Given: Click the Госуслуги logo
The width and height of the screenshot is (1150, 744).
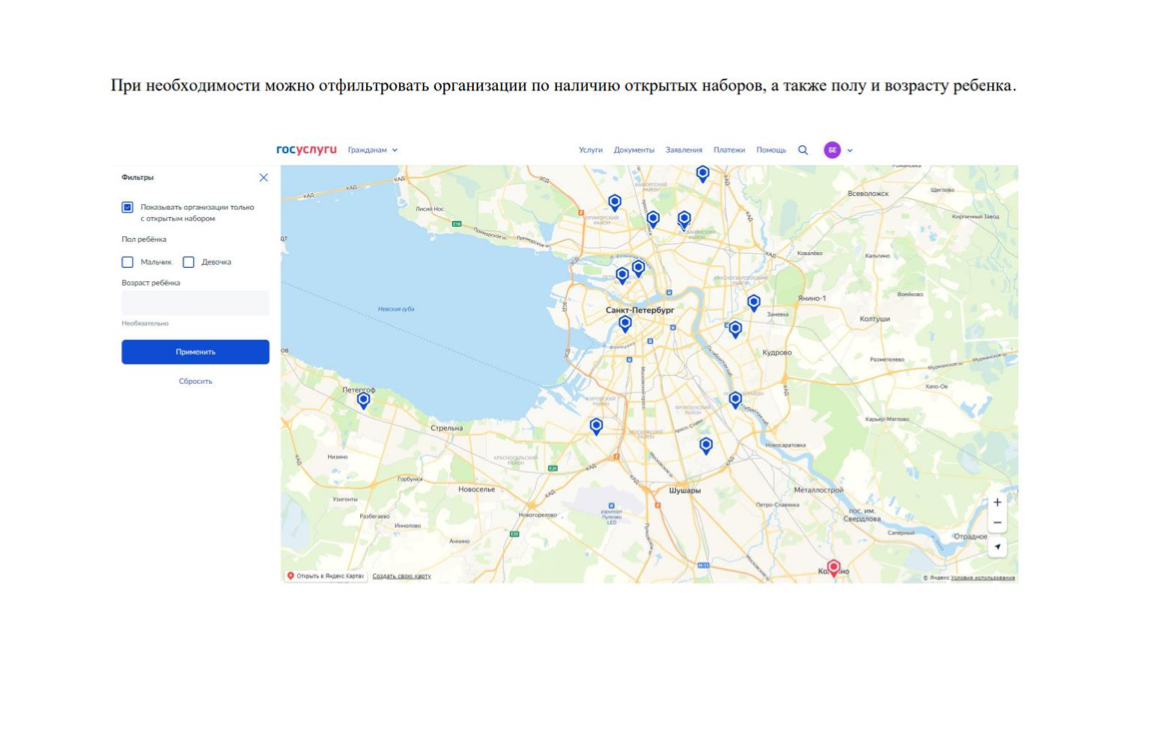Looking at the screenshot, I should [306, 150].
